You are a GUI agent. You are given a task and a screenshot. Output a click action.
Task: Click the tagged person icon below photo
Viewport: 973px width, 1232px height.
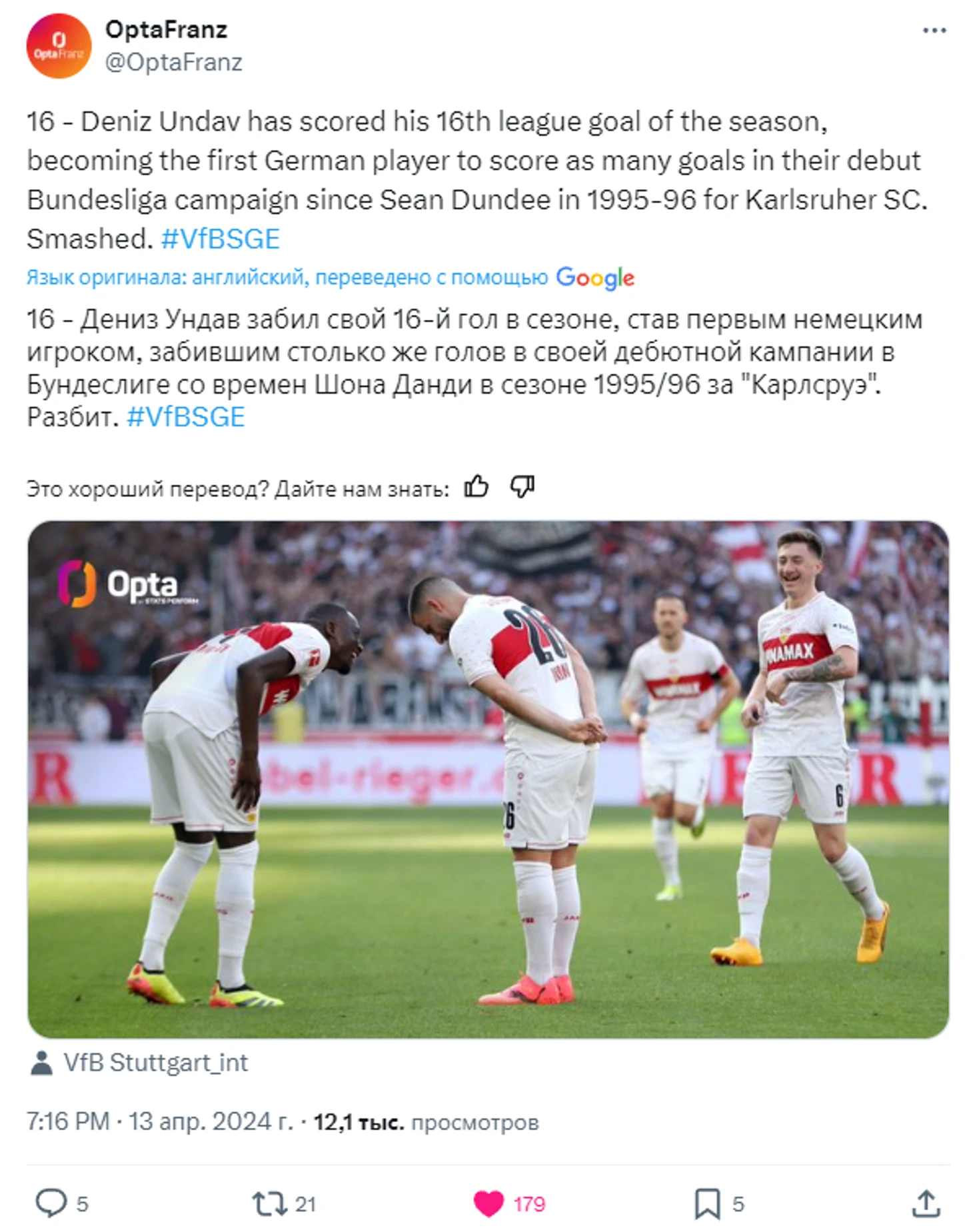42,1063
